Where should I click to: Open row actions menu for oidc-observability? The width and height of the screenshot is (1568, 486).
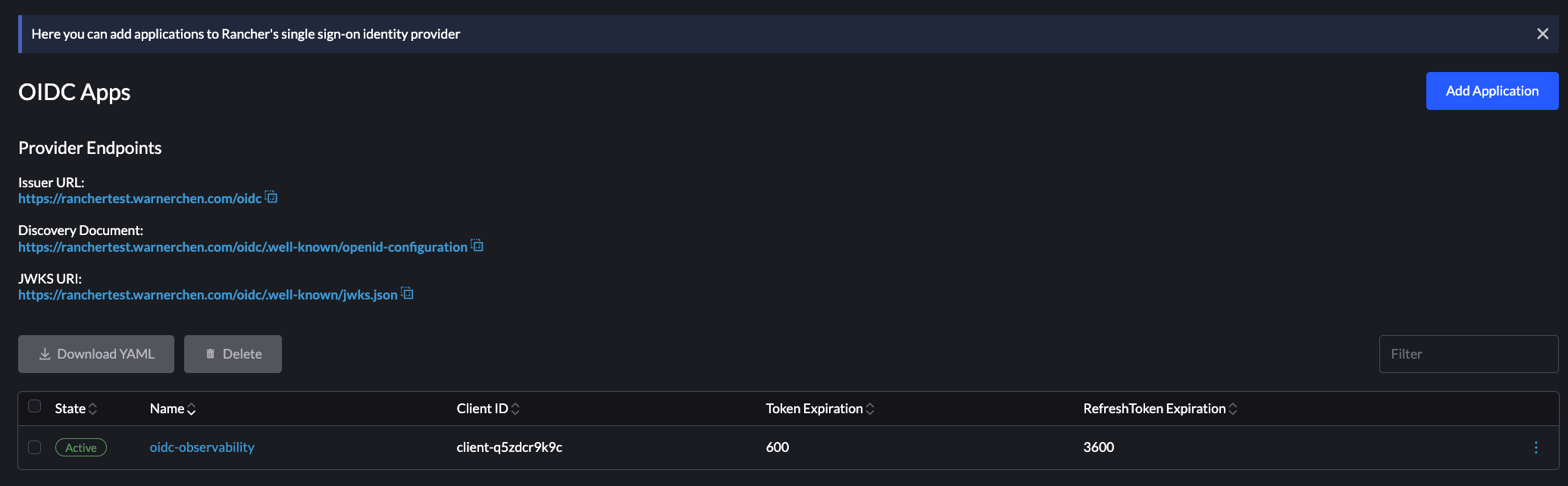(x=1536, y=447)
